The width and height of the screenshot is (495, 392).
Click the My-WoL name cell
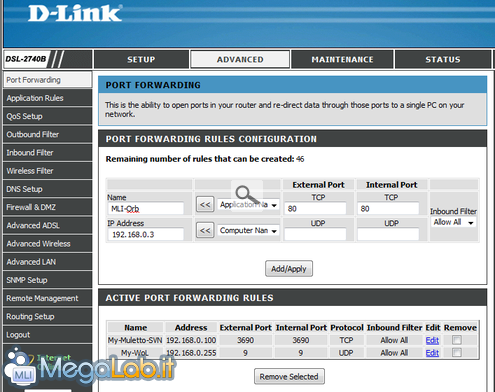point(135,353)
